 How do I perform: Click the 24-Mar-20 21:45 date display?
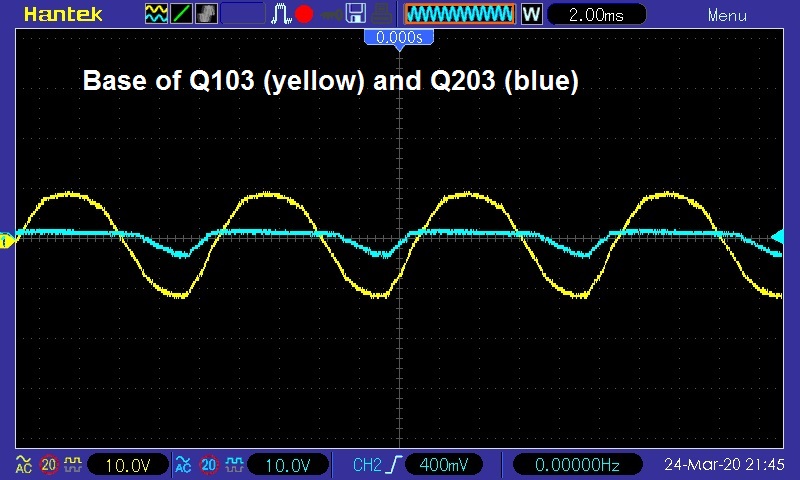click(724, 464)
